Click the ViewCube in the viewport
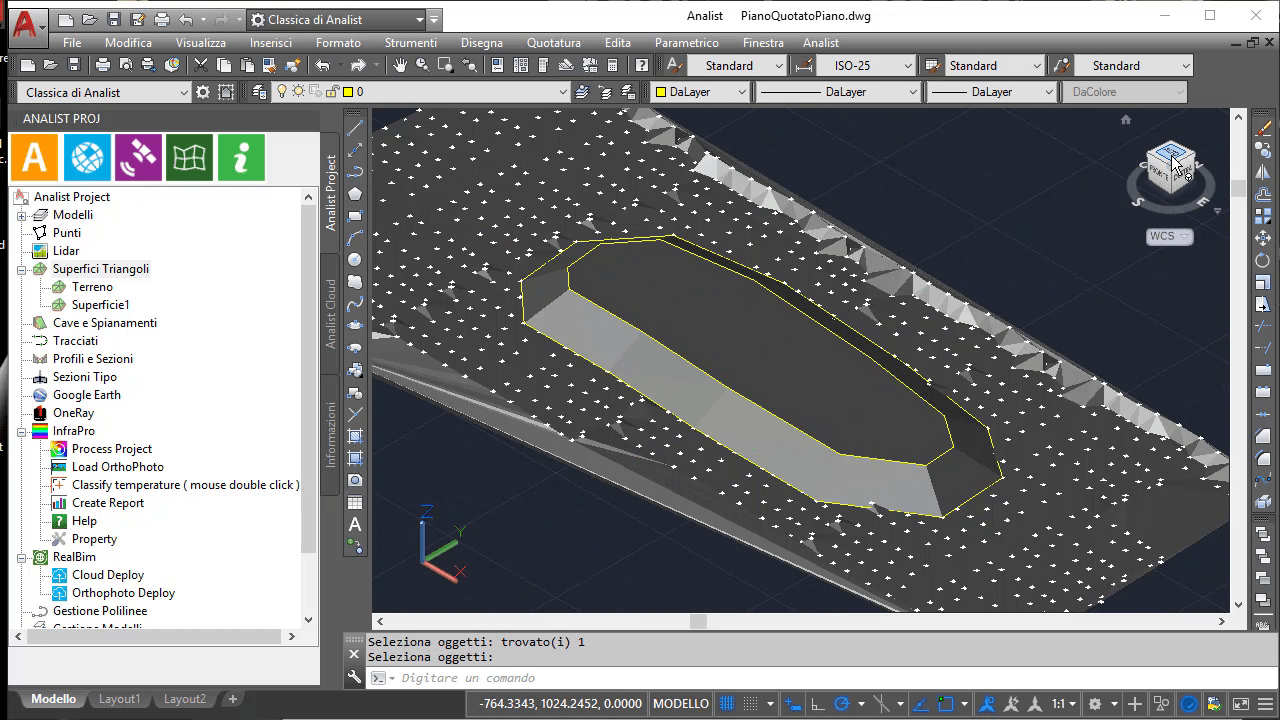Screen dimensions: 1280x720 1168,167
